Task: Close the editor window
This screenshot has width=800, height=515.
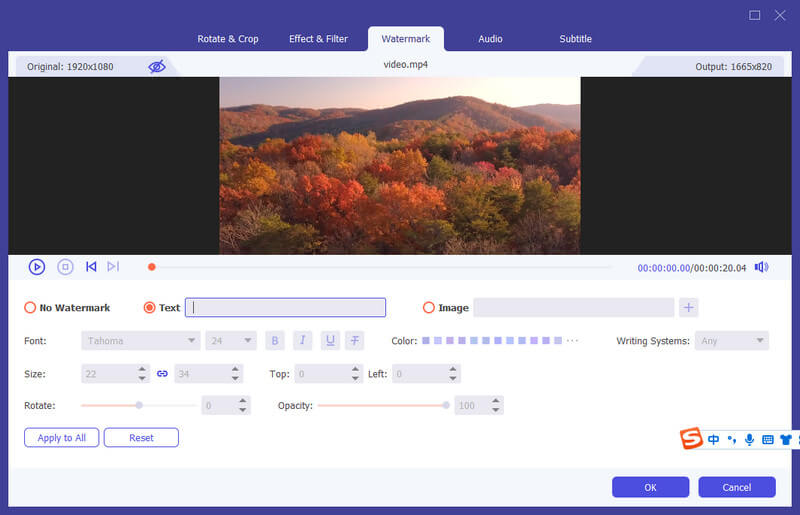Action: pos(780,15)
